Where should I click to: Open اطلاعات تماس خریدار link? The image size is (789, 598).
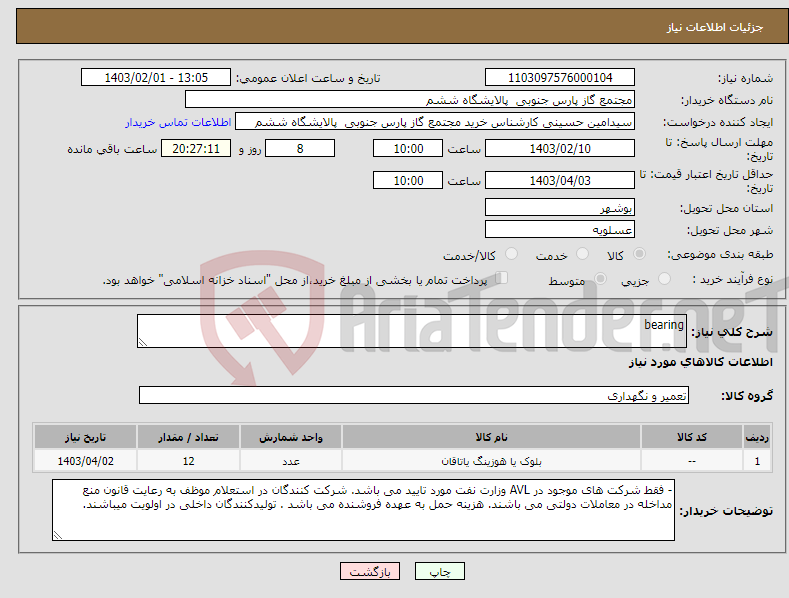tap(178, 122)
